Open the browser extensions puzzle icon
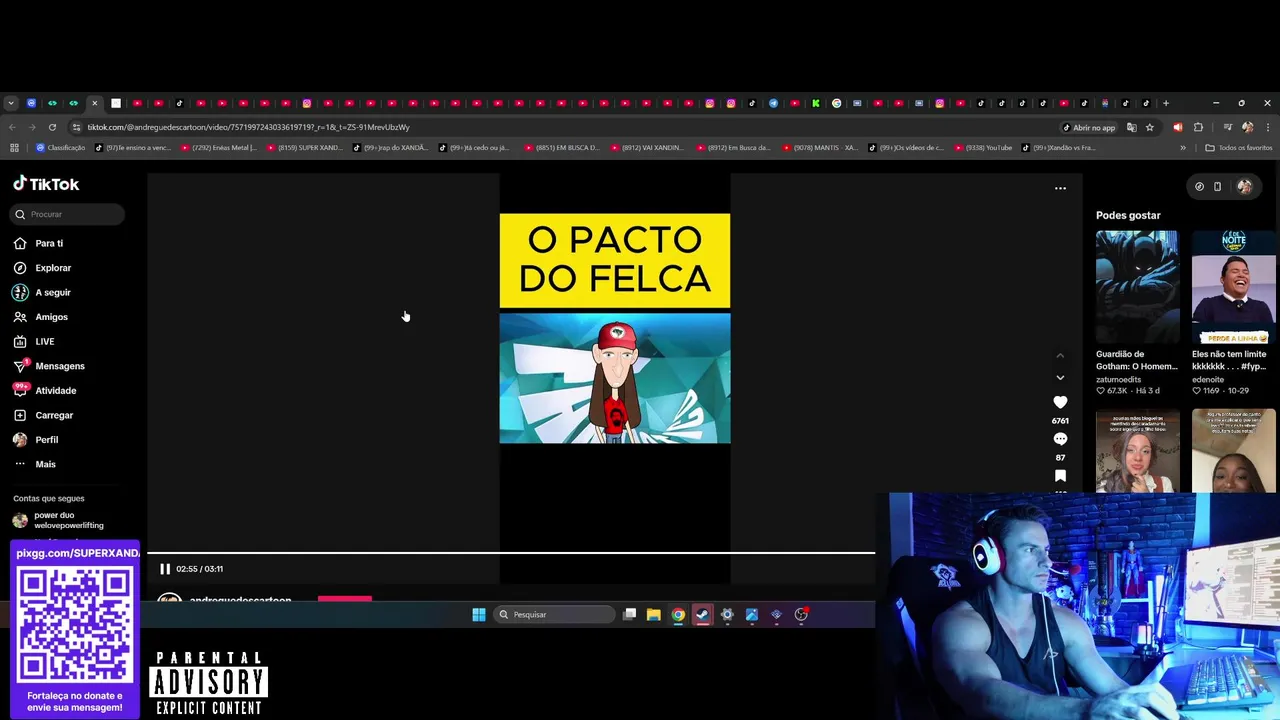 [x=1198, y=127]
